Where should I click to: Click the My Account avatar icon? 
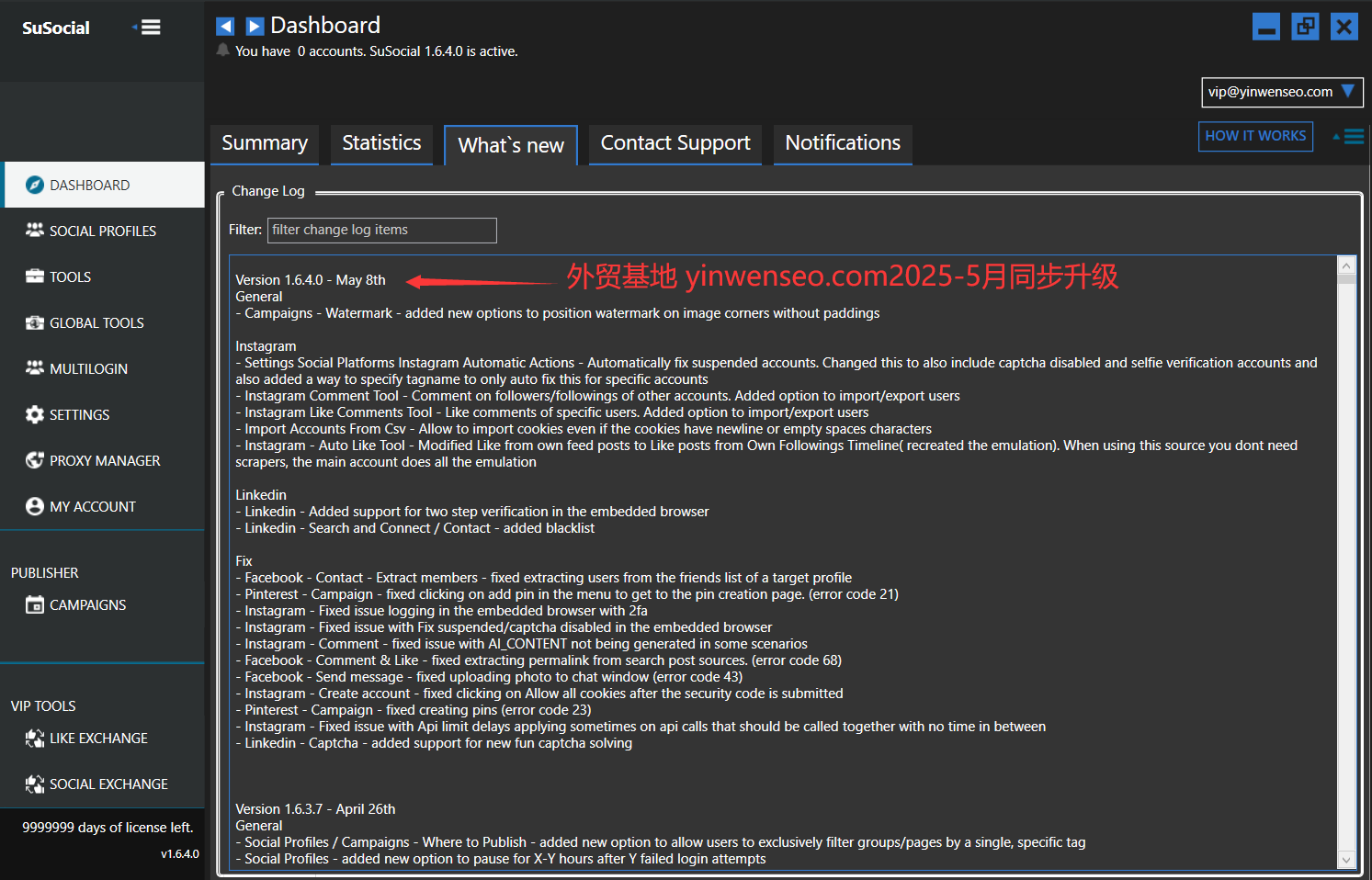pos(35,506)
